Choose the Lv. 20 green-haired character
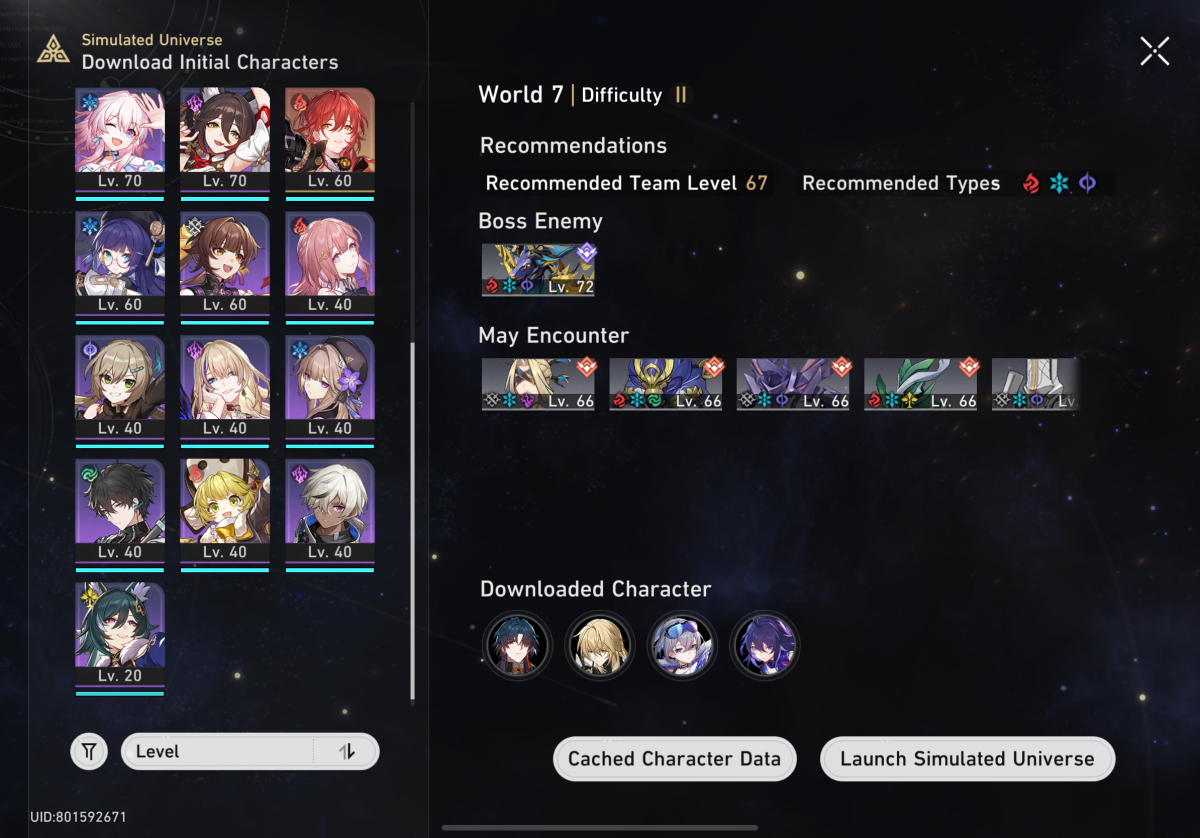 [120, 634]
